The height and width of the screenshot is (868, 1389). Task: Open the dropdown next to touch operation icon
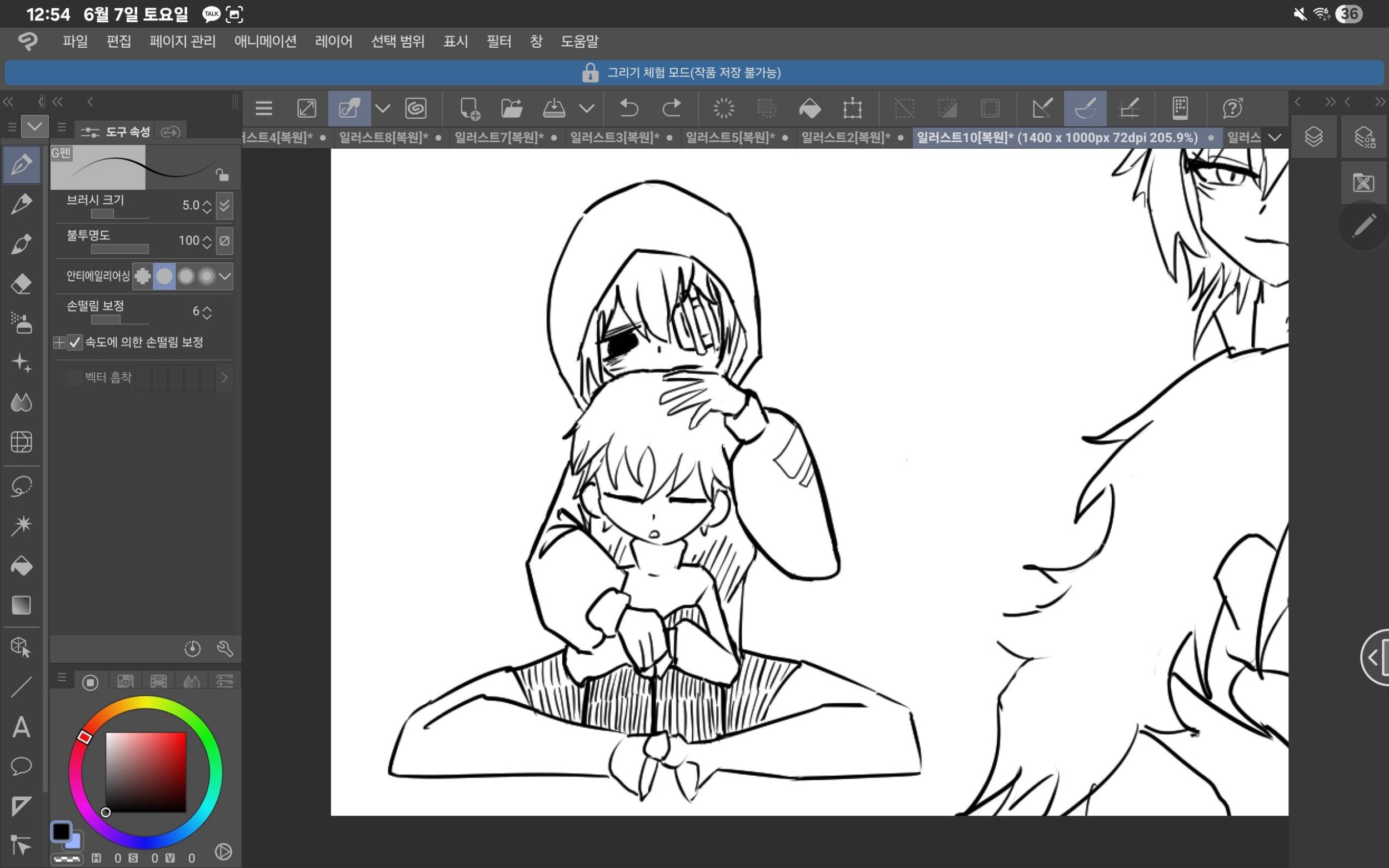click(x=382, y=108)
